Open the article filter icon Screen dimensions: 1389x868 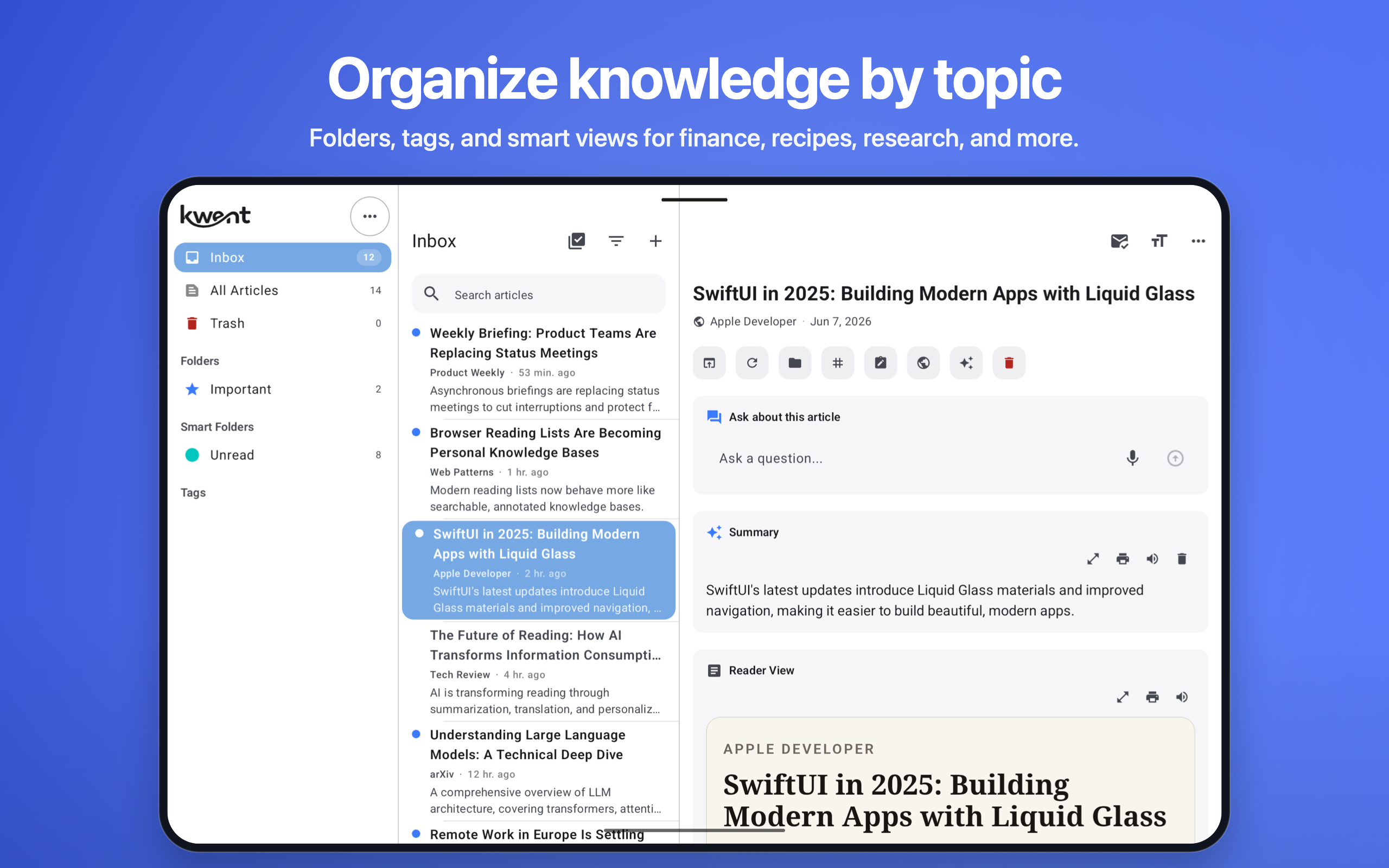pyautogui.click(x=616, y=241)
